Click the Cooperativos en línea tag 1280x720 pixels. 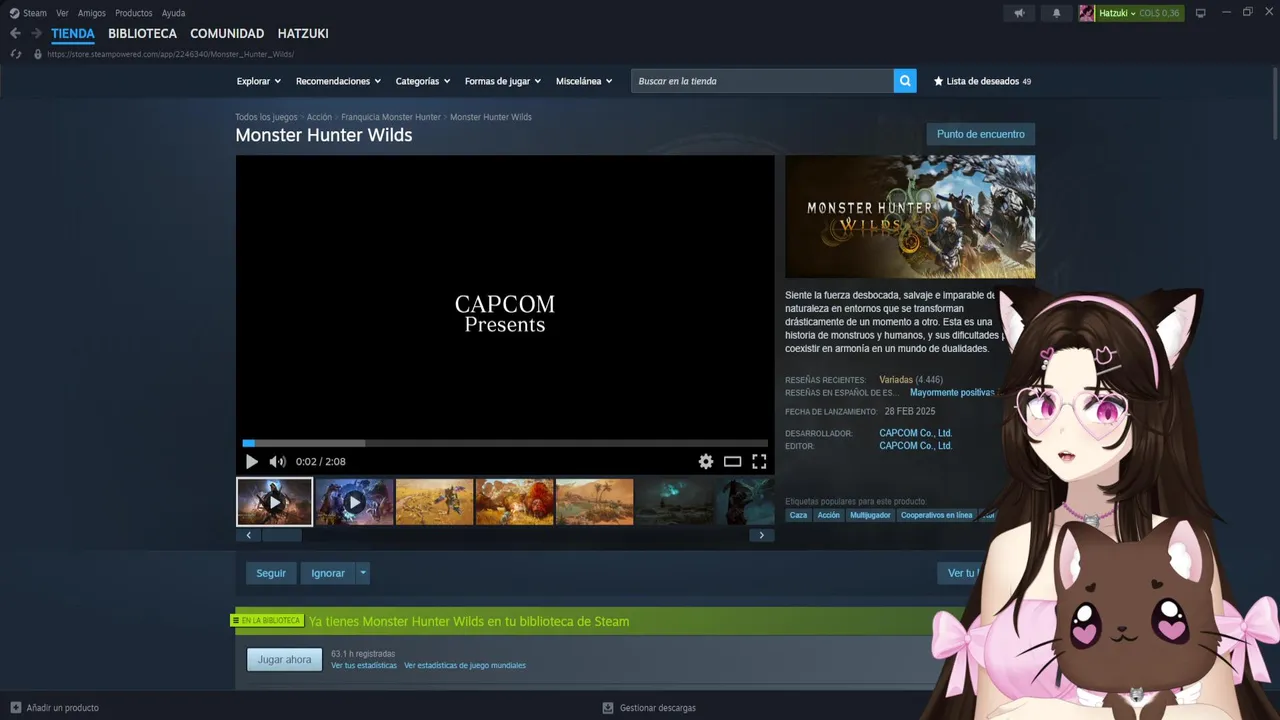click(x=936, y=515)
